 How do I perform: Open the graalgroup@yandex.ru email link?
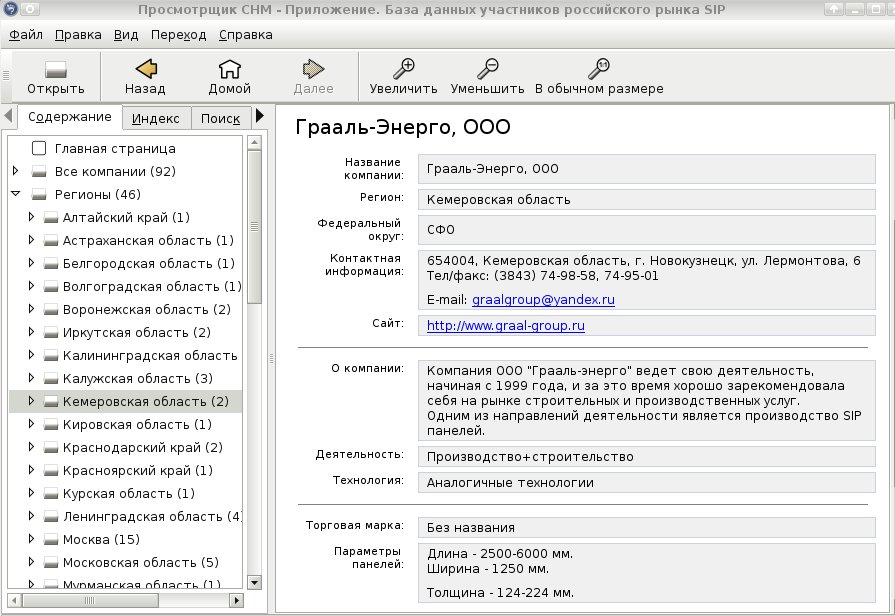543,300
